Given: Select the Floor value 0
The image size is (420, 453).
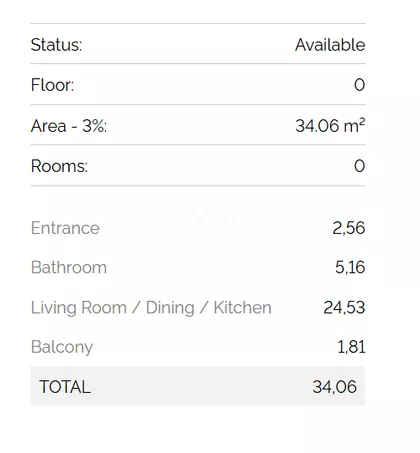Looking at the screenshot, I should click(x=359, y=85).
